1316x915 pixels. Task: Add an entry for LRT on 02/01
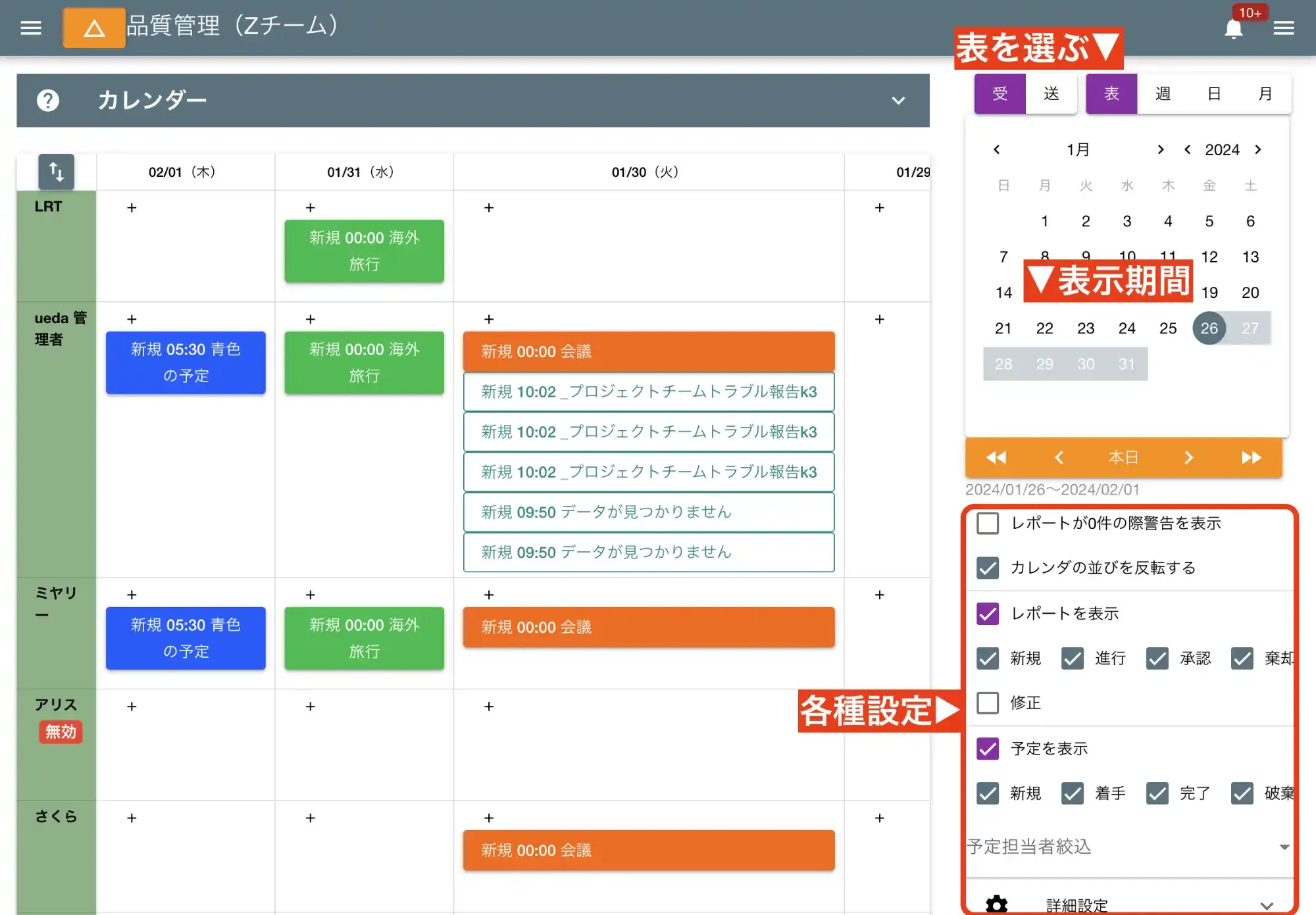[132, 208]
